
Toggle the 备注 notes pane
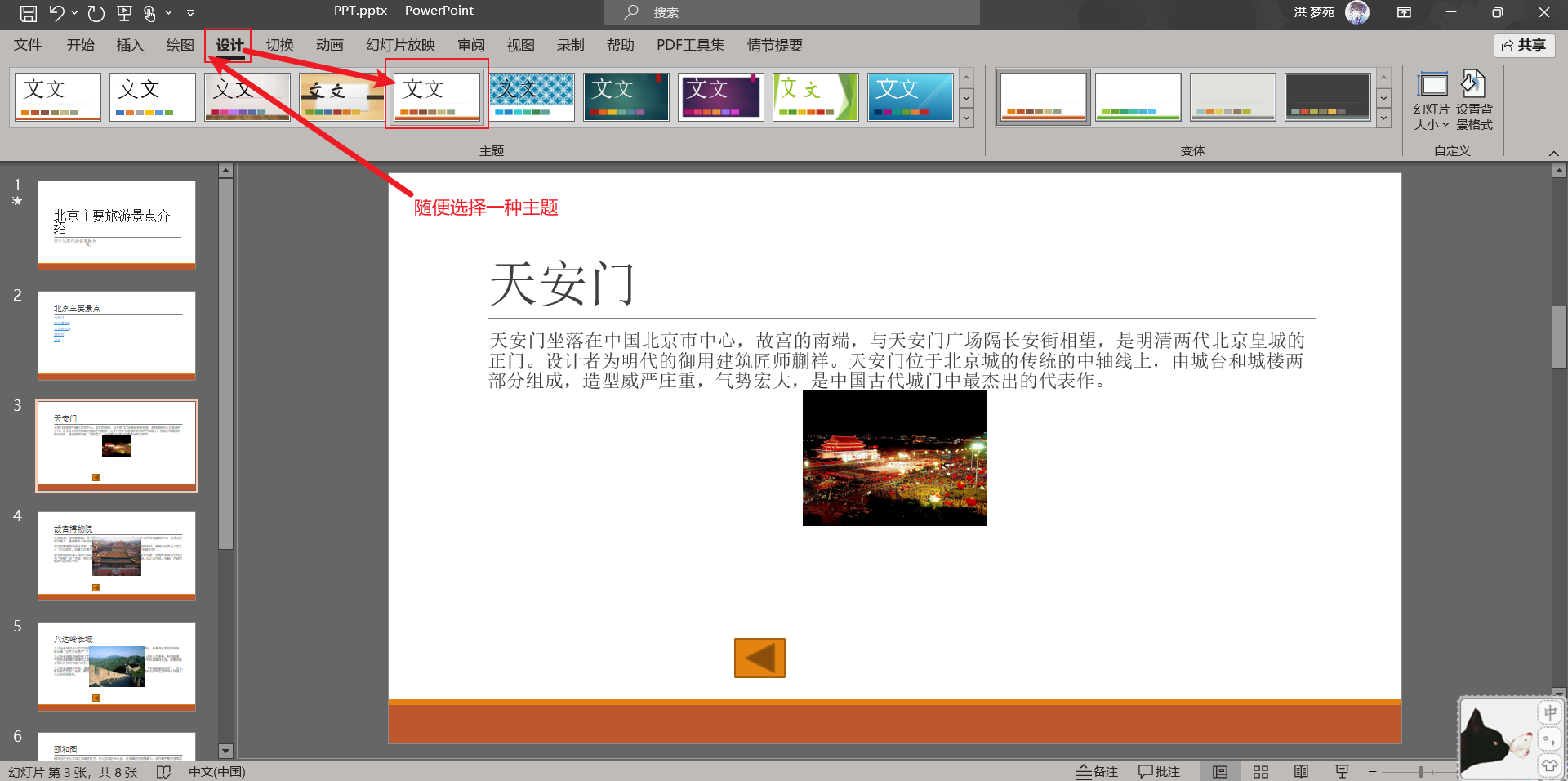pyautogui.click(x=1096, y=771)
